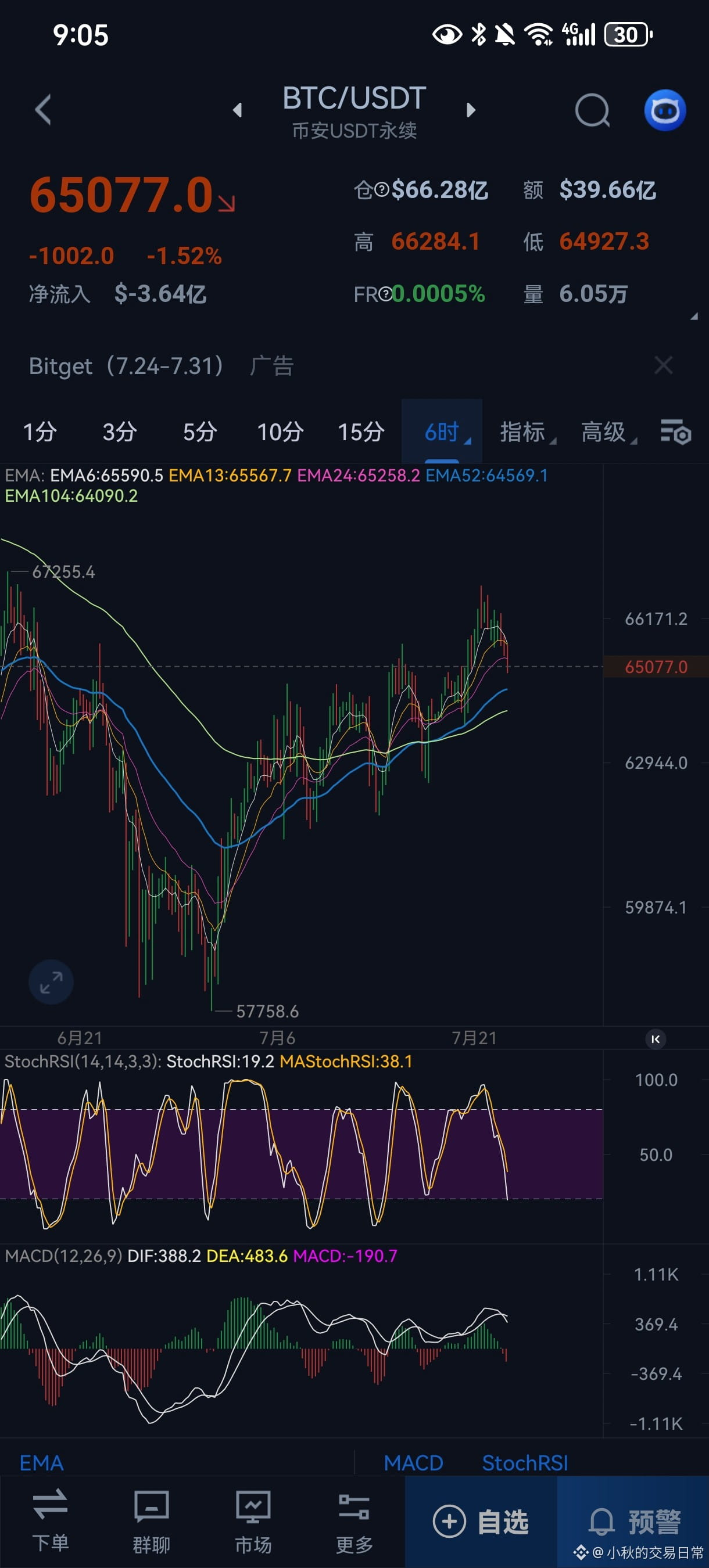Toggle the MACD sub indicator
The image size is (709, 1568).
(413, 1463)
